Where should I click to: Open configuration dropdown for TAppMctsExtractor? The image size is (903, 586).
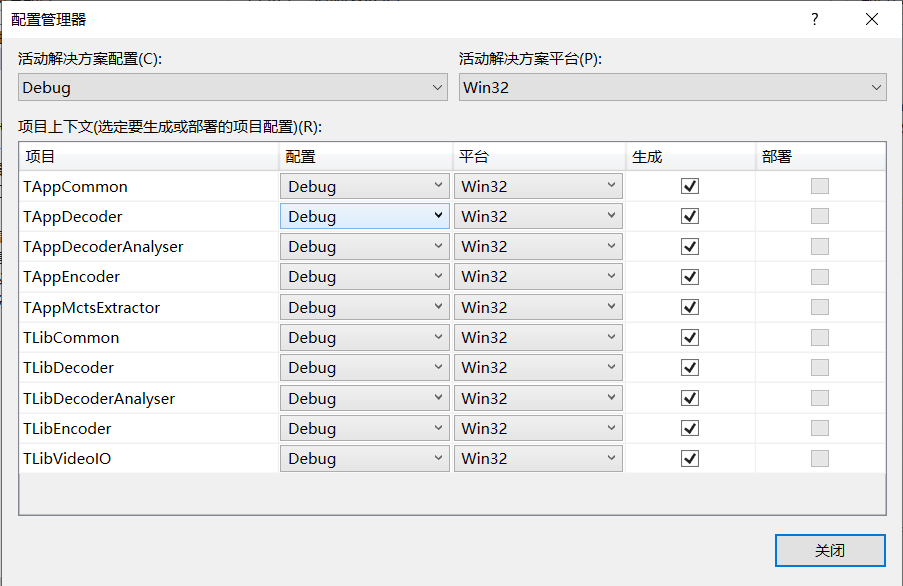click(x=365, y=307)
